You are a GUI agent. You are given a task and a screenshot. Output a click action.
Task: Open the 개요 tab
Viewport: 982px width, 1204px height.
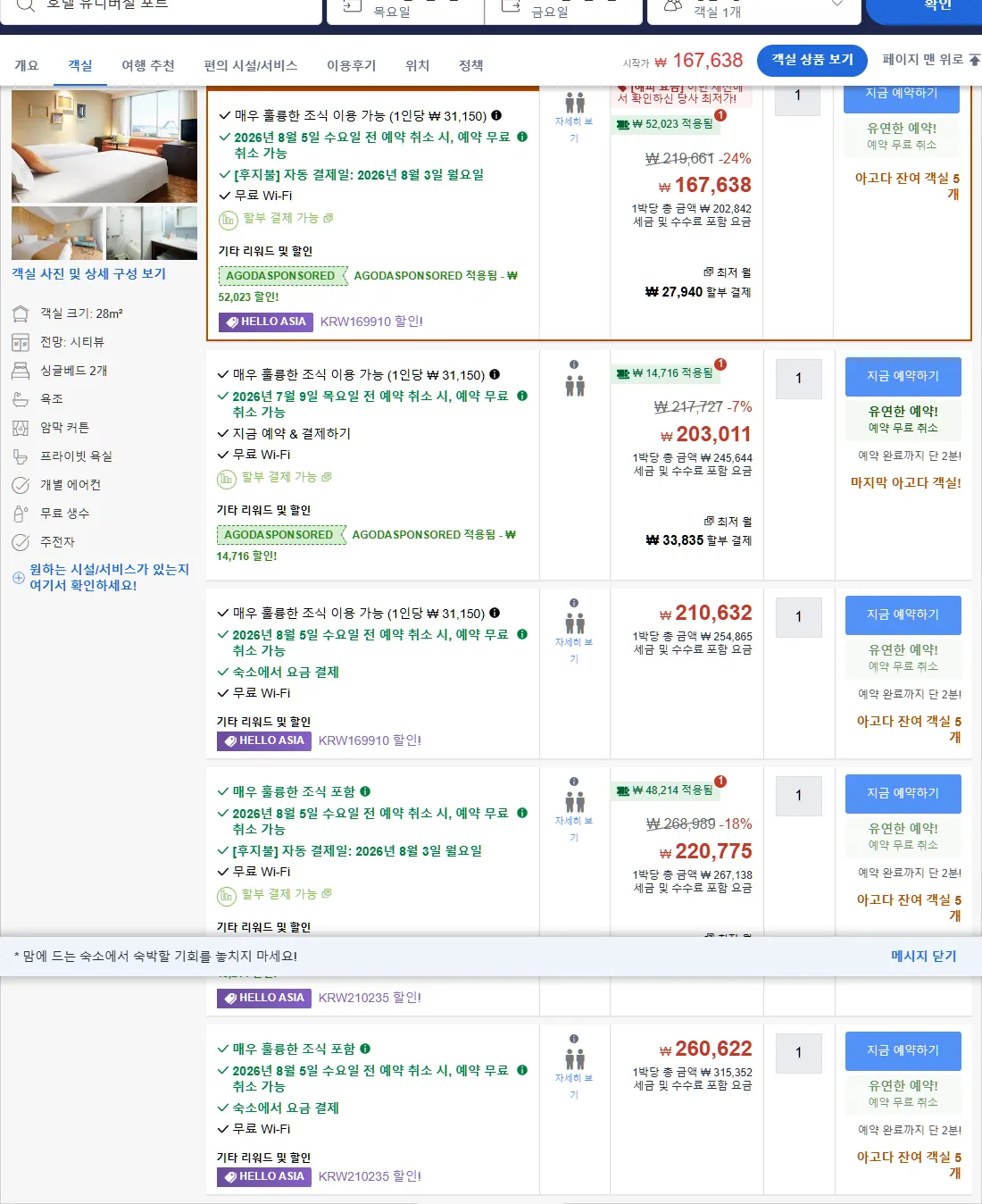(x=26, y=65)
